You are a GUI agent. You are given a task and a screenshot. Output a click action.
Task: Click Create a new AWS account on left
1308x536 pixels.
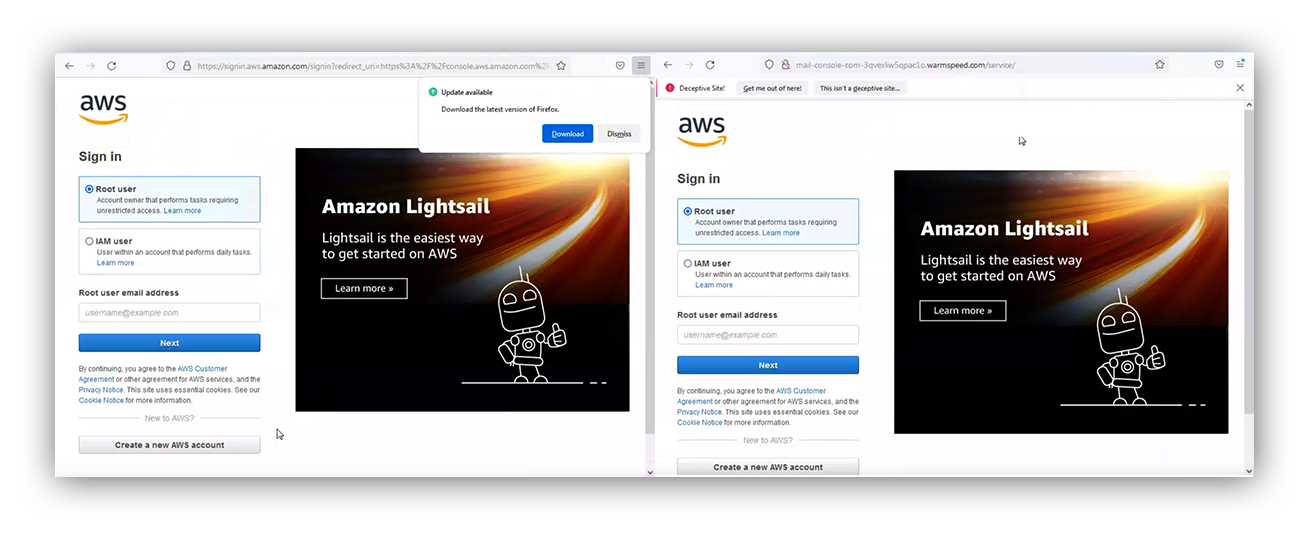169,445
